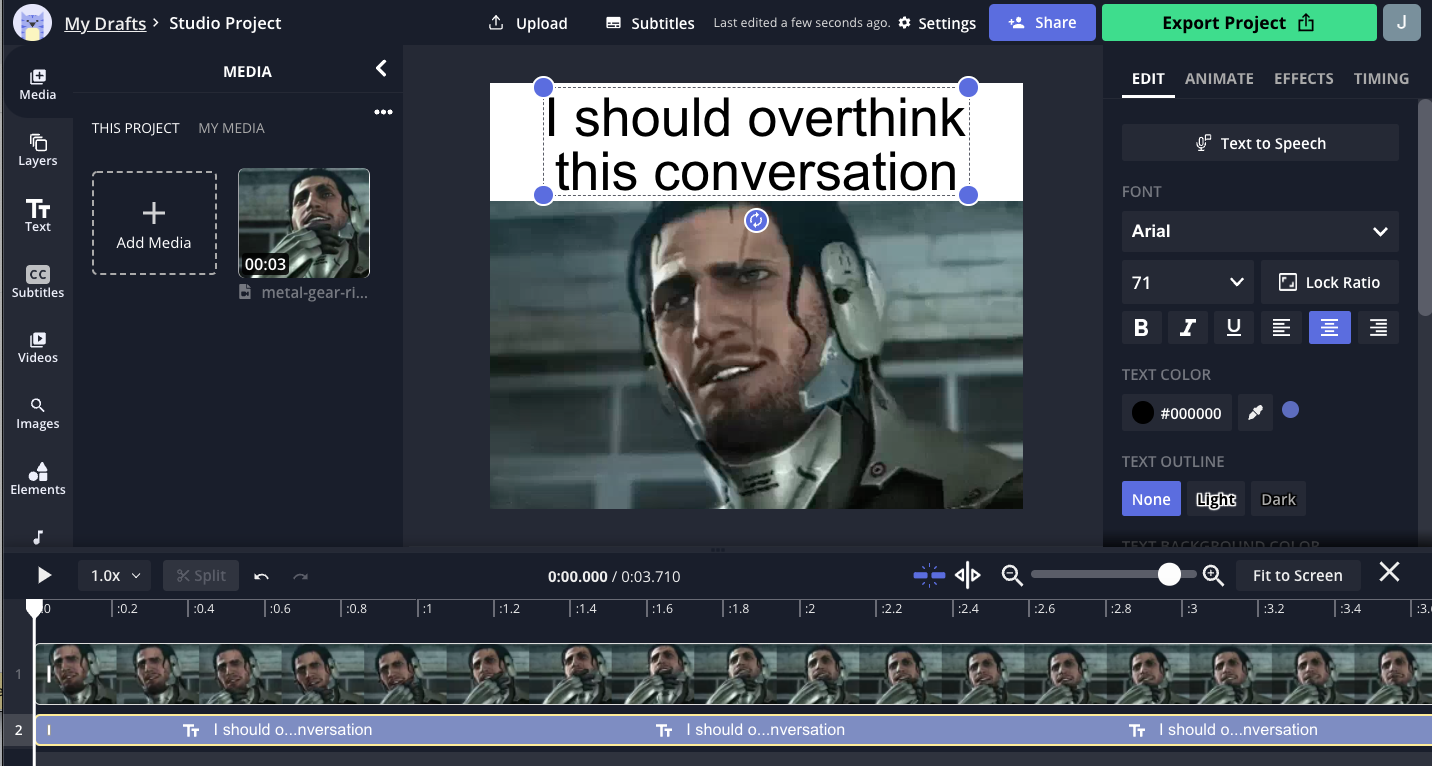The image size is (1432, 766).
Task: Click the black text color swatch
Action: coord(1142,412)
